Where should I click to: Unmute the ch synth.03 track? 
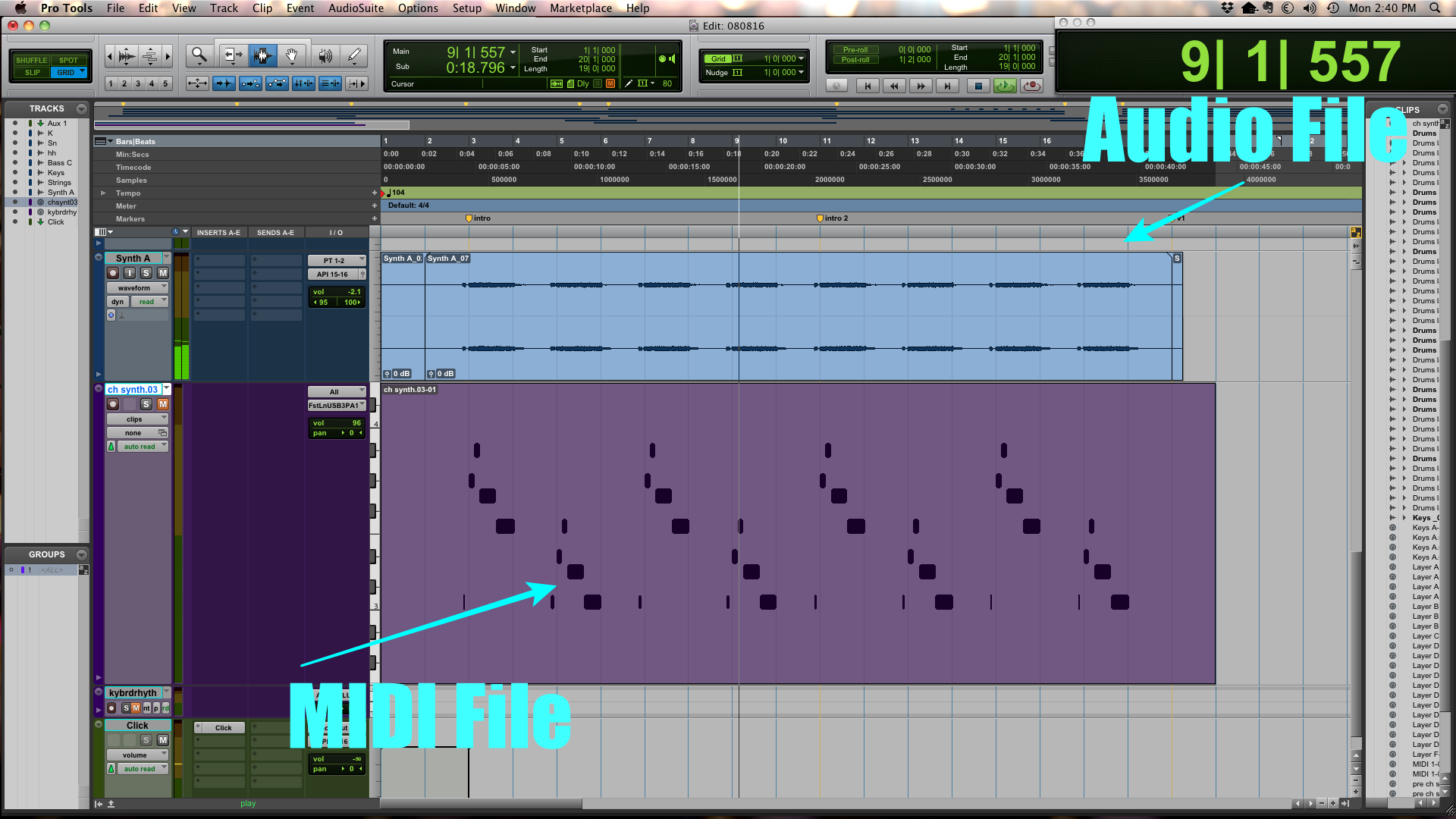[x=162, y=404]
